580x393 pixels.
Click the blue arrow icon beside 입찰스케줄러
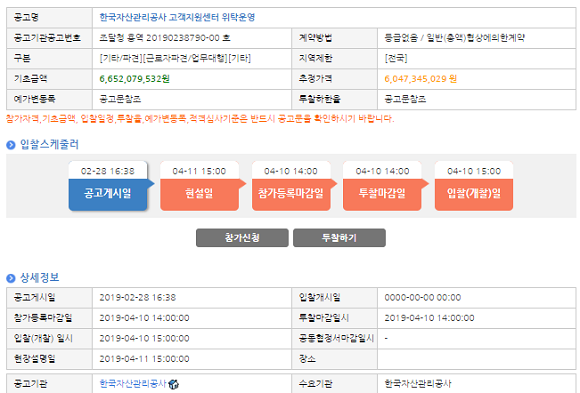pyautogui.click(x=11, y=145)
